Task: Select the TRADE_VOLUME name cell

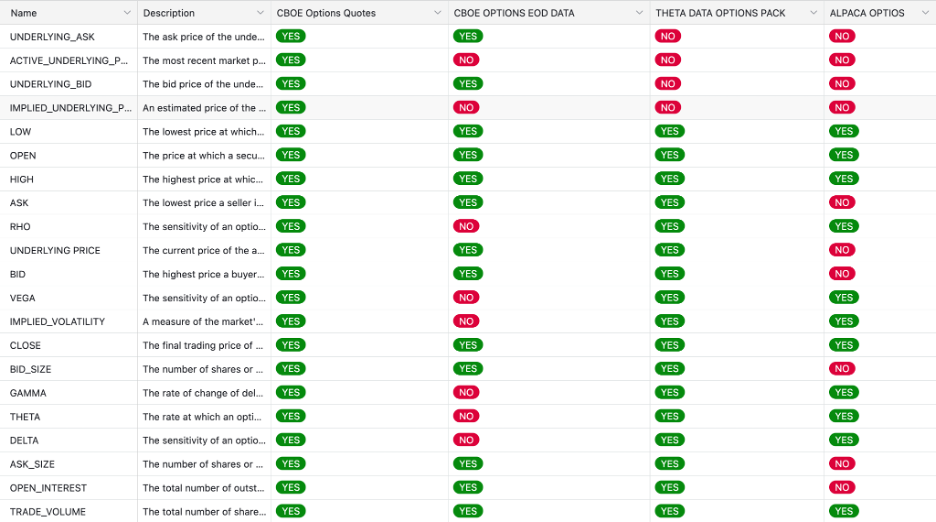Action: tap(69, 512)
